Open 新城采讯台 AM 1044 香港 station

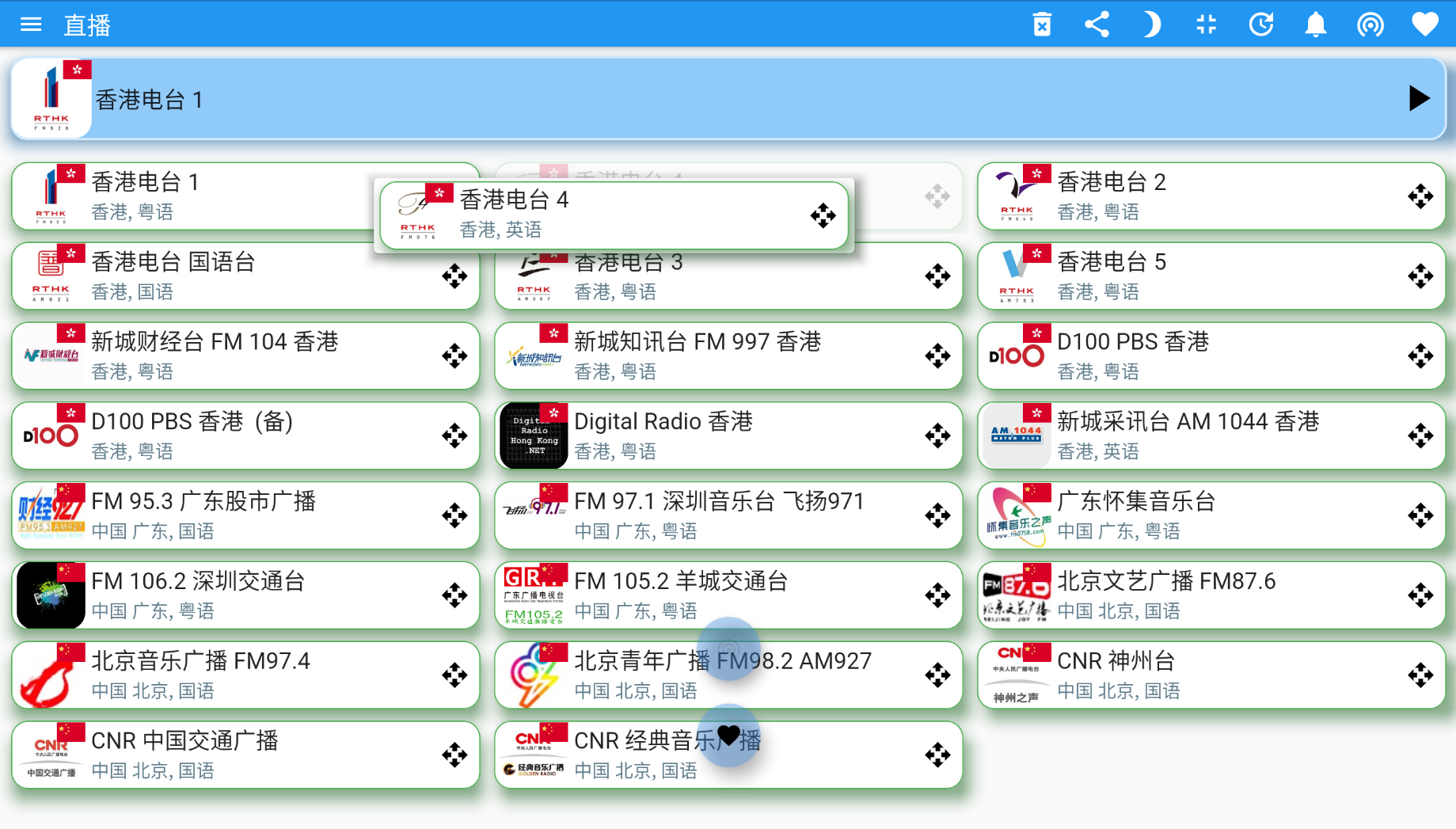[x=1211, y=435]
